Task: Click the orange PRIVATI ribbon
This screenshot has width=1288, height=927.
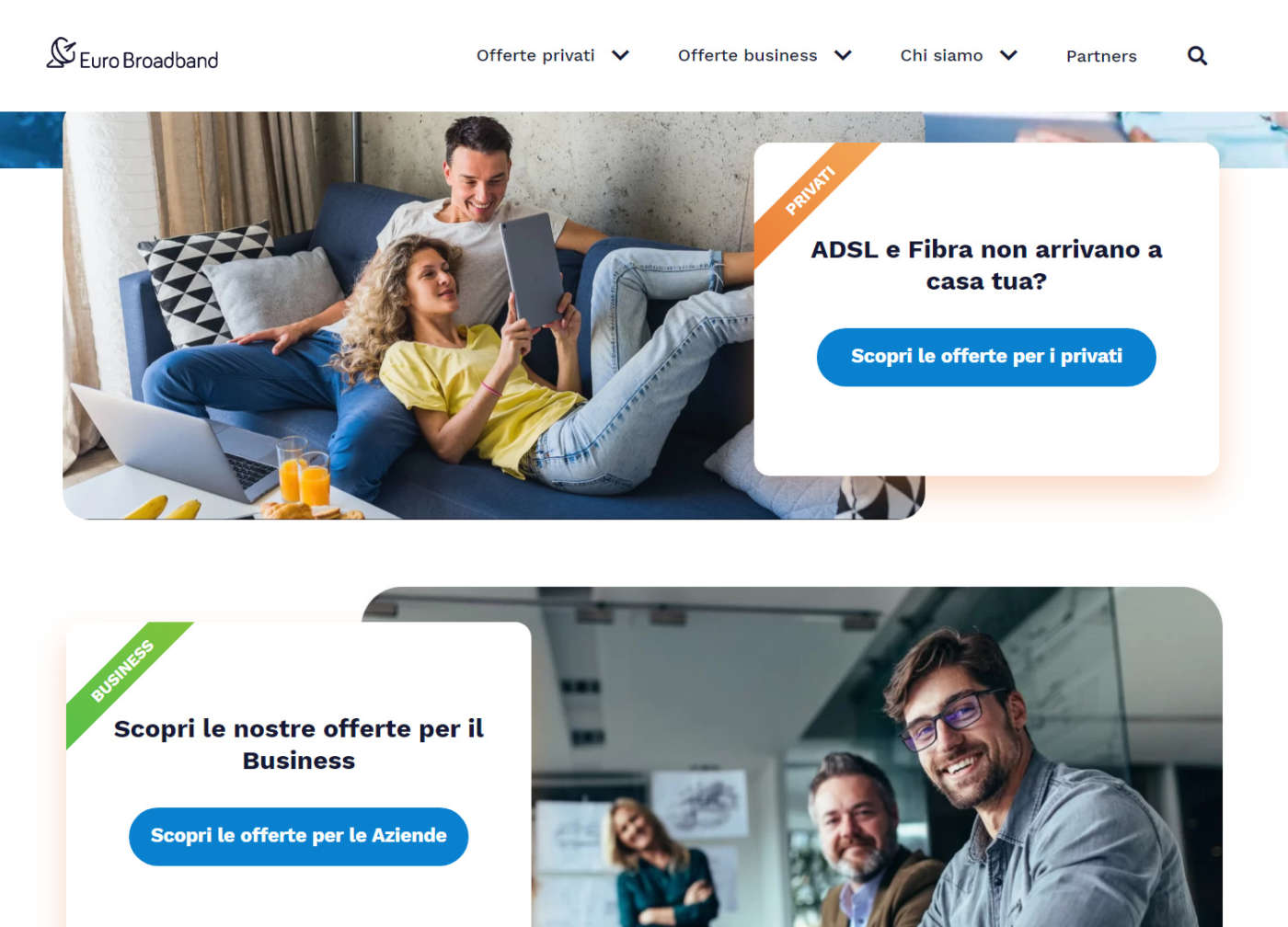Action: (811, 192)
